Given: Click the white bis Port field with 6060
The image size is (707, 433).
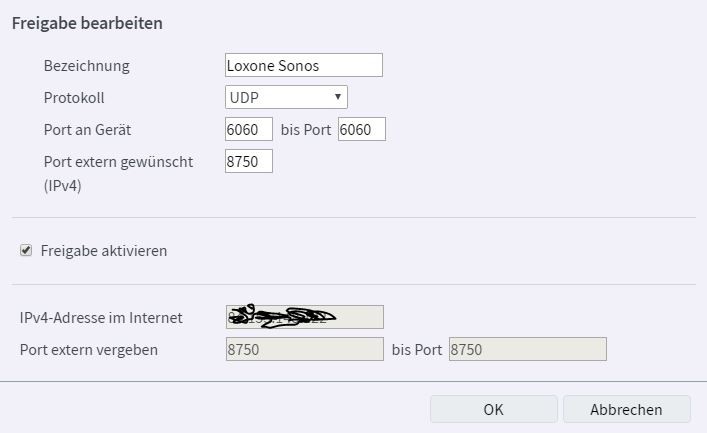Looking at the screenshot, I should tap(361, 129).
